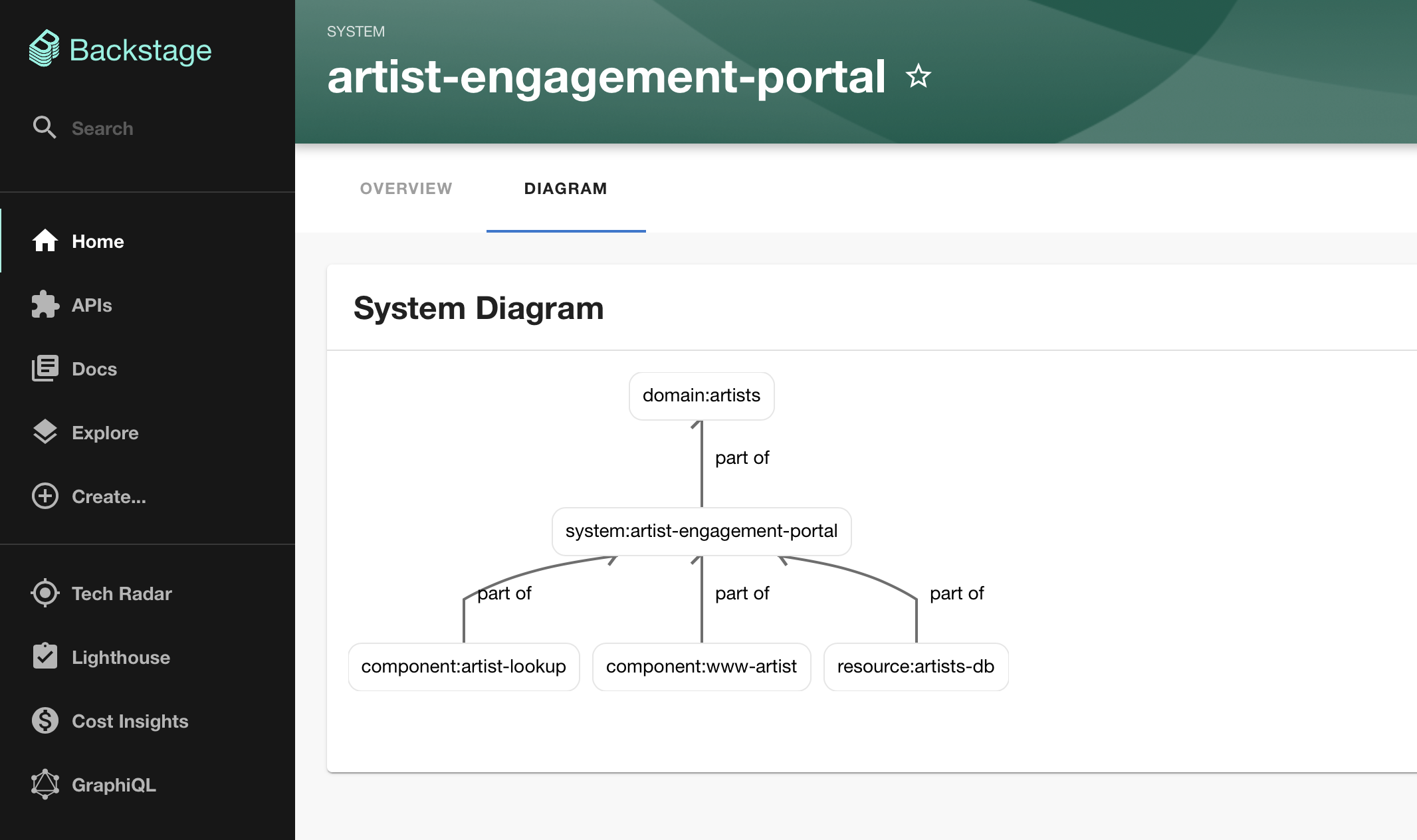Toggle the favorite star next to artist-engagement-portal
Screen dimensions: 1417x840
918,77
